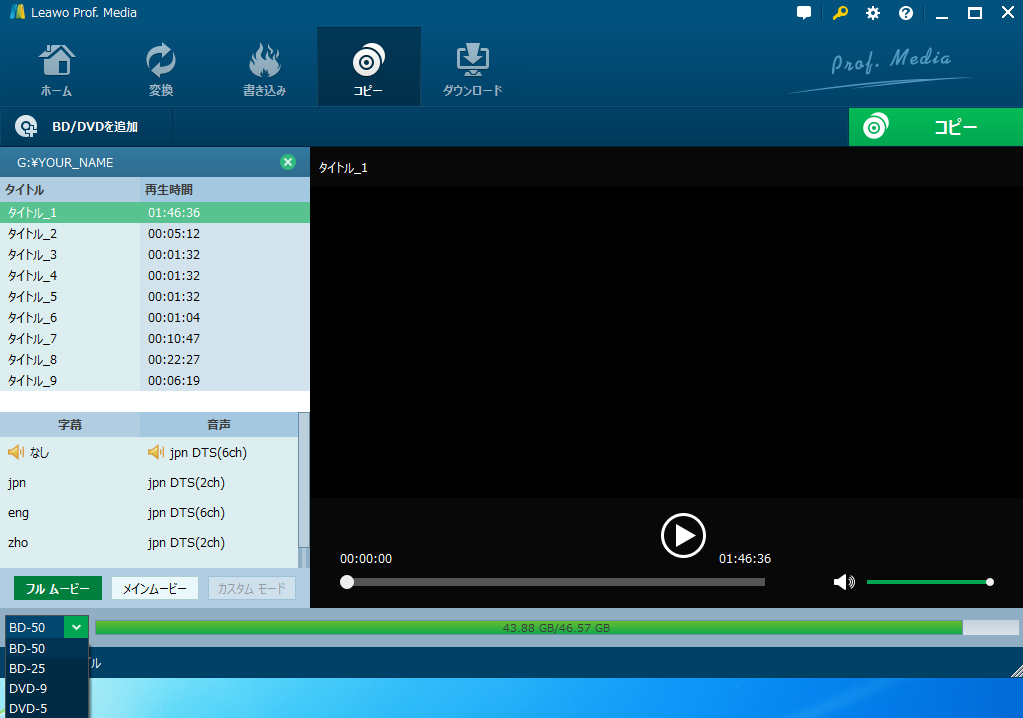Pick BD-50 from the disc type list
Screen dimensions: 1023x718
pyautogui.click(x=46, y=649)
